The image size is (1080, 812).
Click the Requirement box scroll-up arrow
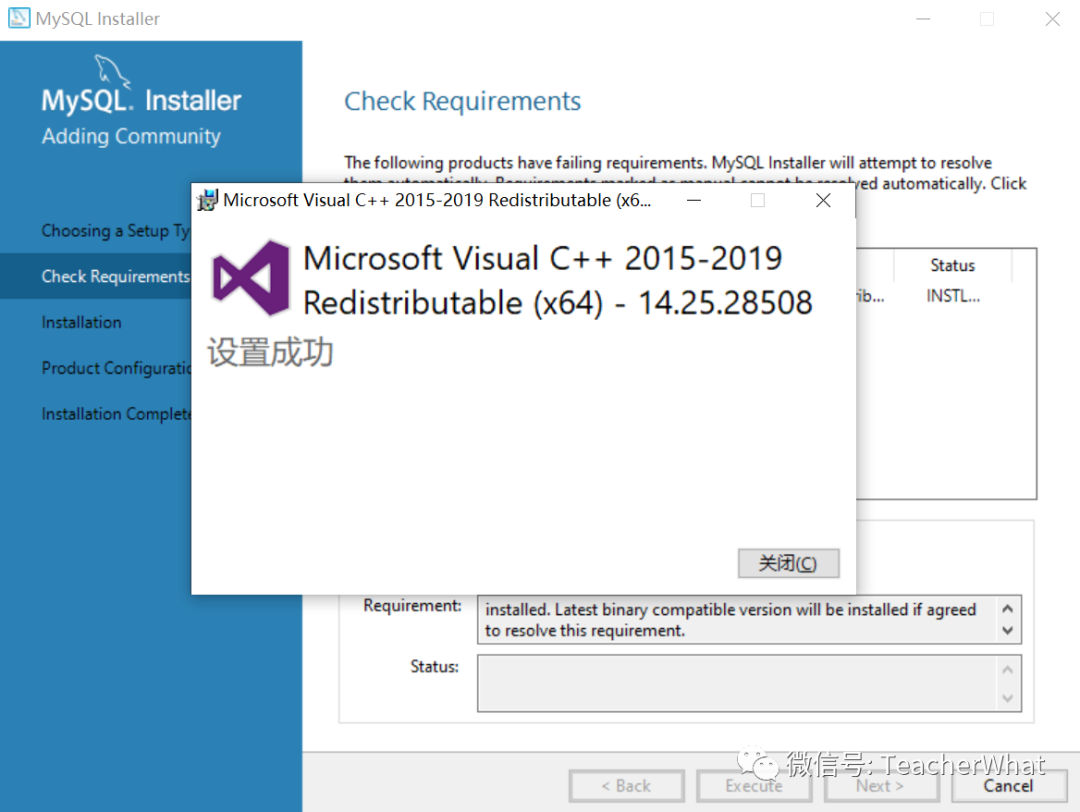1007,609
